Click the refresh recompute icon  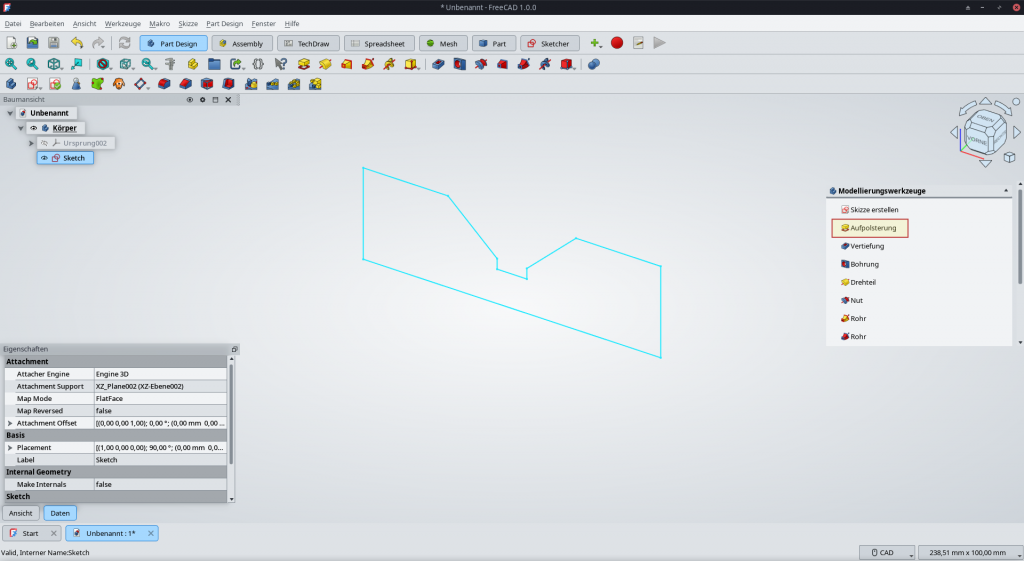coord(124,43)
